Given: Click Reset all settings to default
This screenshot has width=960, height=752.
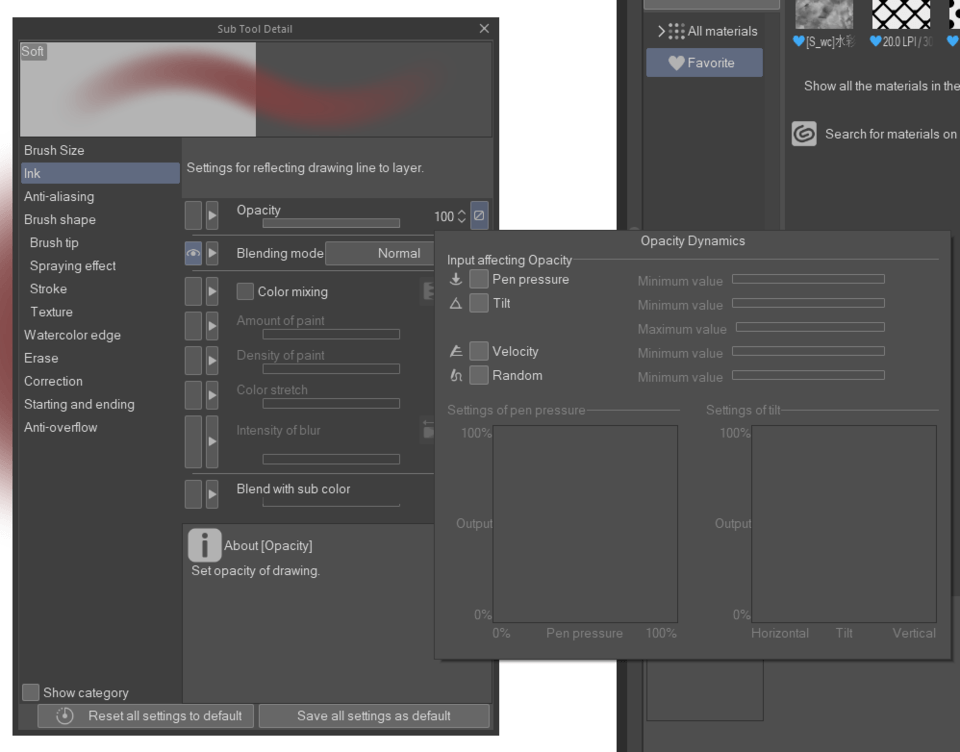Looking at the screenshot, I should (146, 716).
